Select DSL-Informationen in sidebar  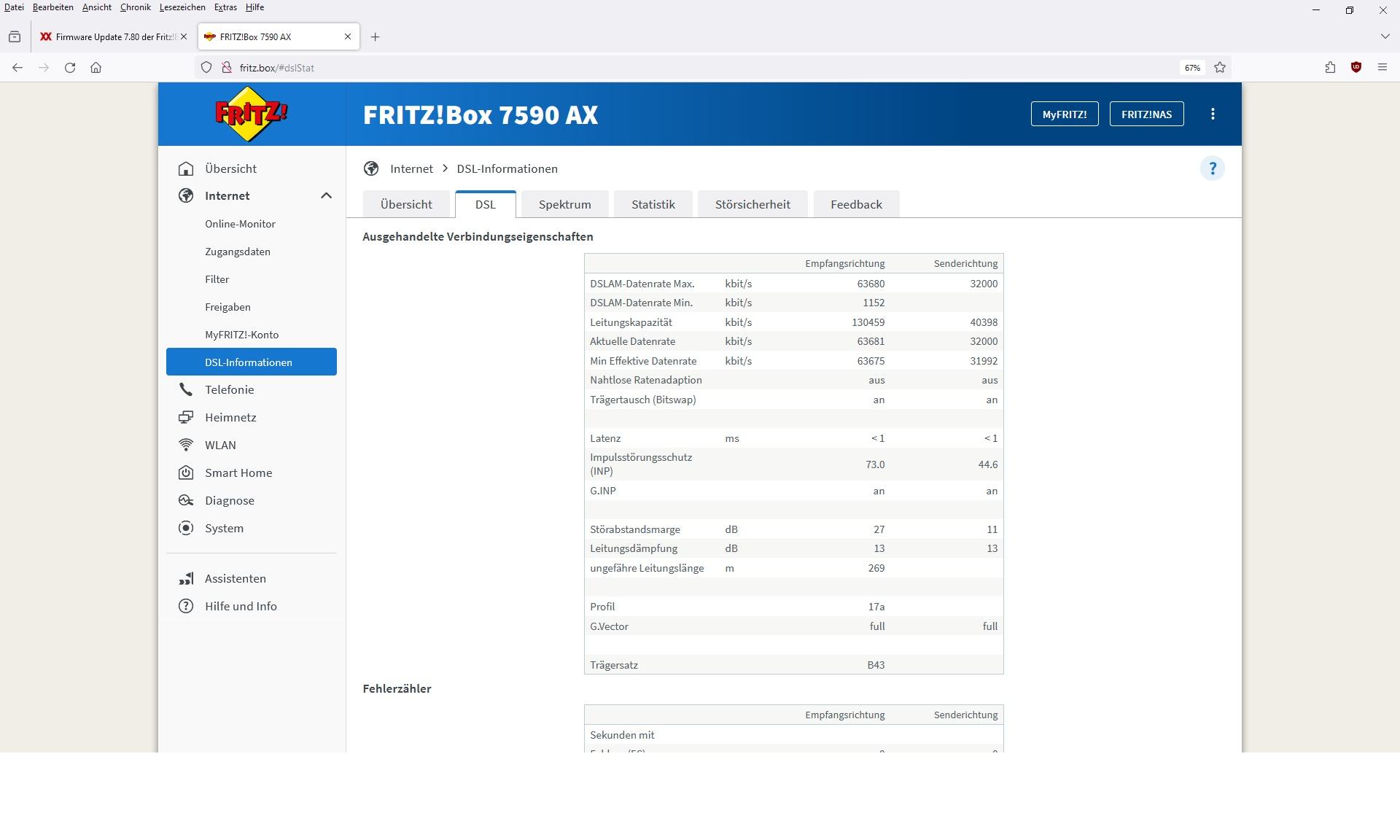click(x=252, y=362)
